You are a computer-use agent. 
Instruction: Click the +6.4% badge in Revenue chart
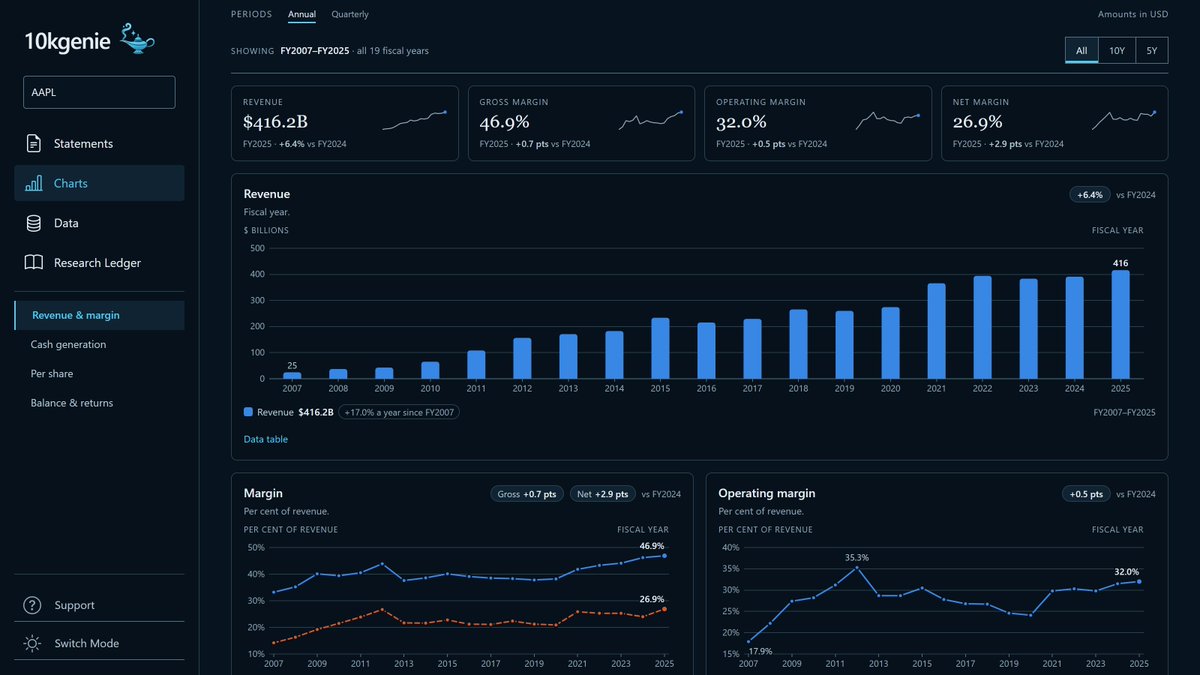point(1089,194)
